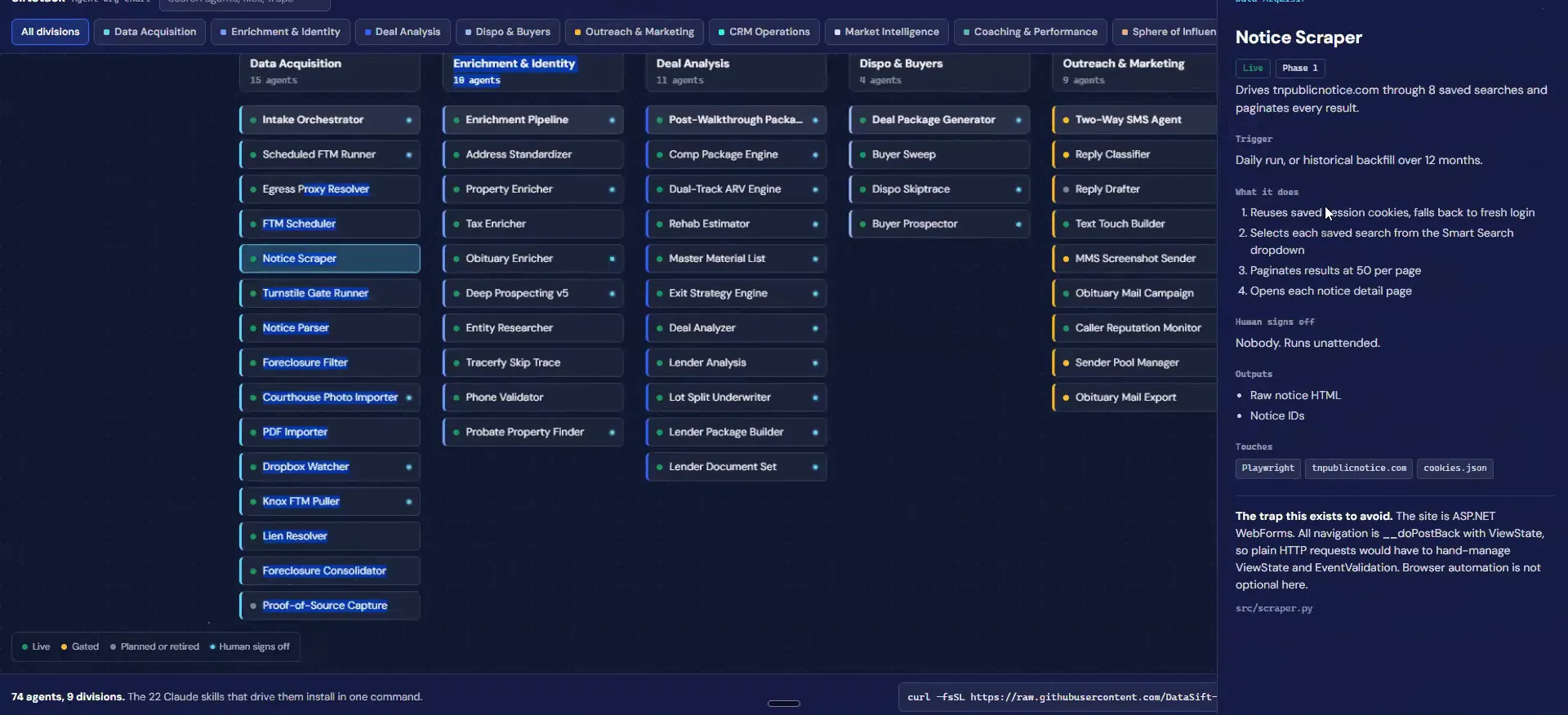Select the Scheduled FTM Runner agent card
The width and height of the screenshot is (1568, 715).
(x=330, y=154)
